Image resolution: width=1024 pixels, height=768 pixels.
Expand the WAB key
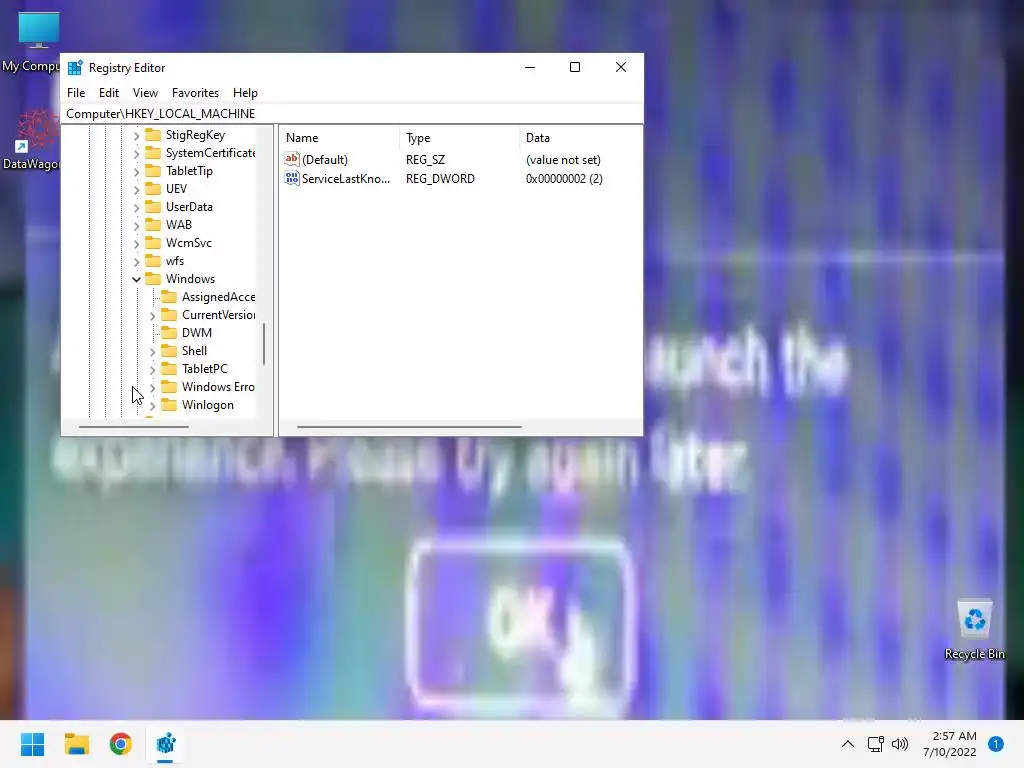tap(136, 225)
